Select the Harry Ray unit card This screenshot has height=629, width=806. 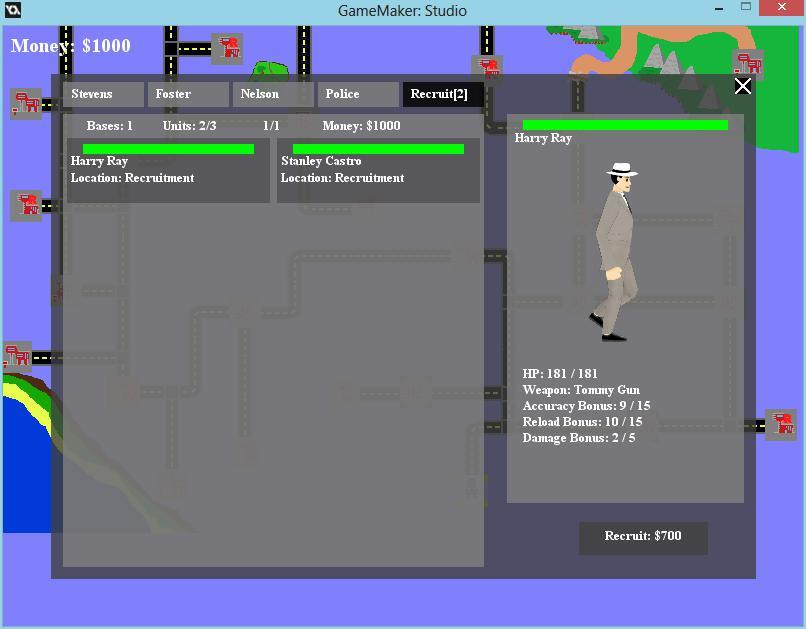pos(169,170)
